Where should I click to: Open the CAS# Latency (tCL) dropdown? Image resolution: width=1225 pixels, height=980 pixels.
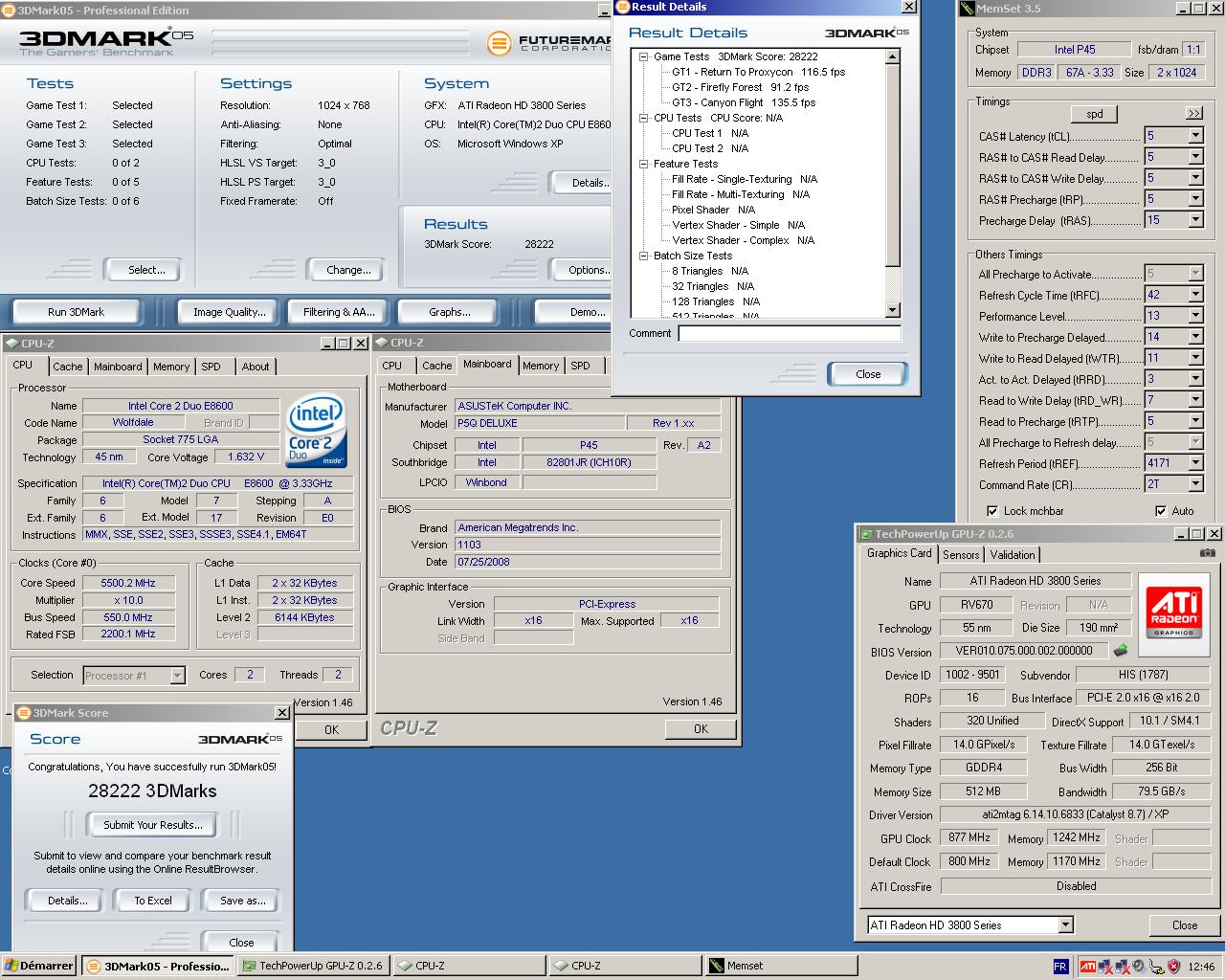point(1195,136)
